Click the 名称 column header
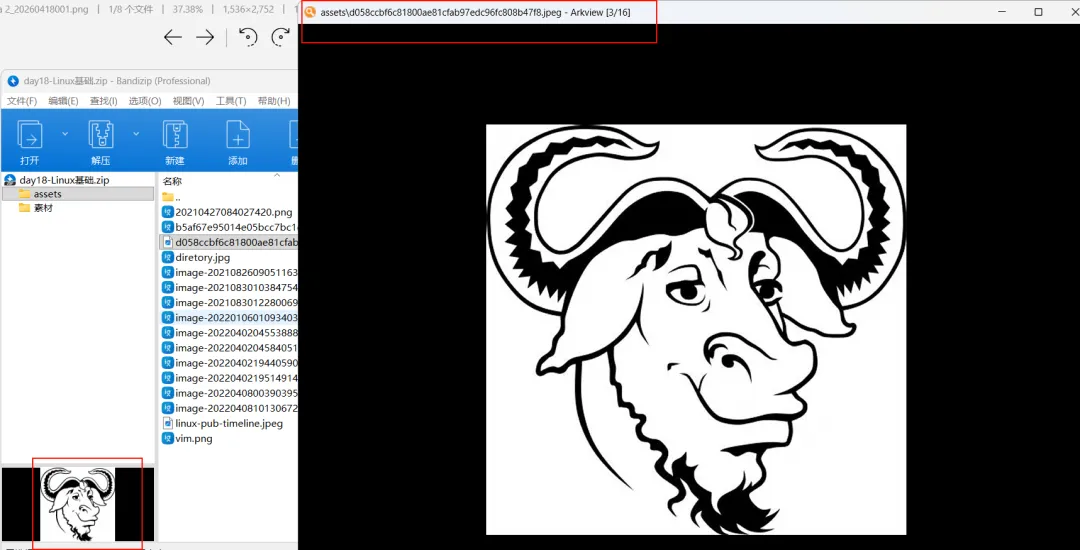Viewport: 1080px width, 550px height. [x=172, y=182]
